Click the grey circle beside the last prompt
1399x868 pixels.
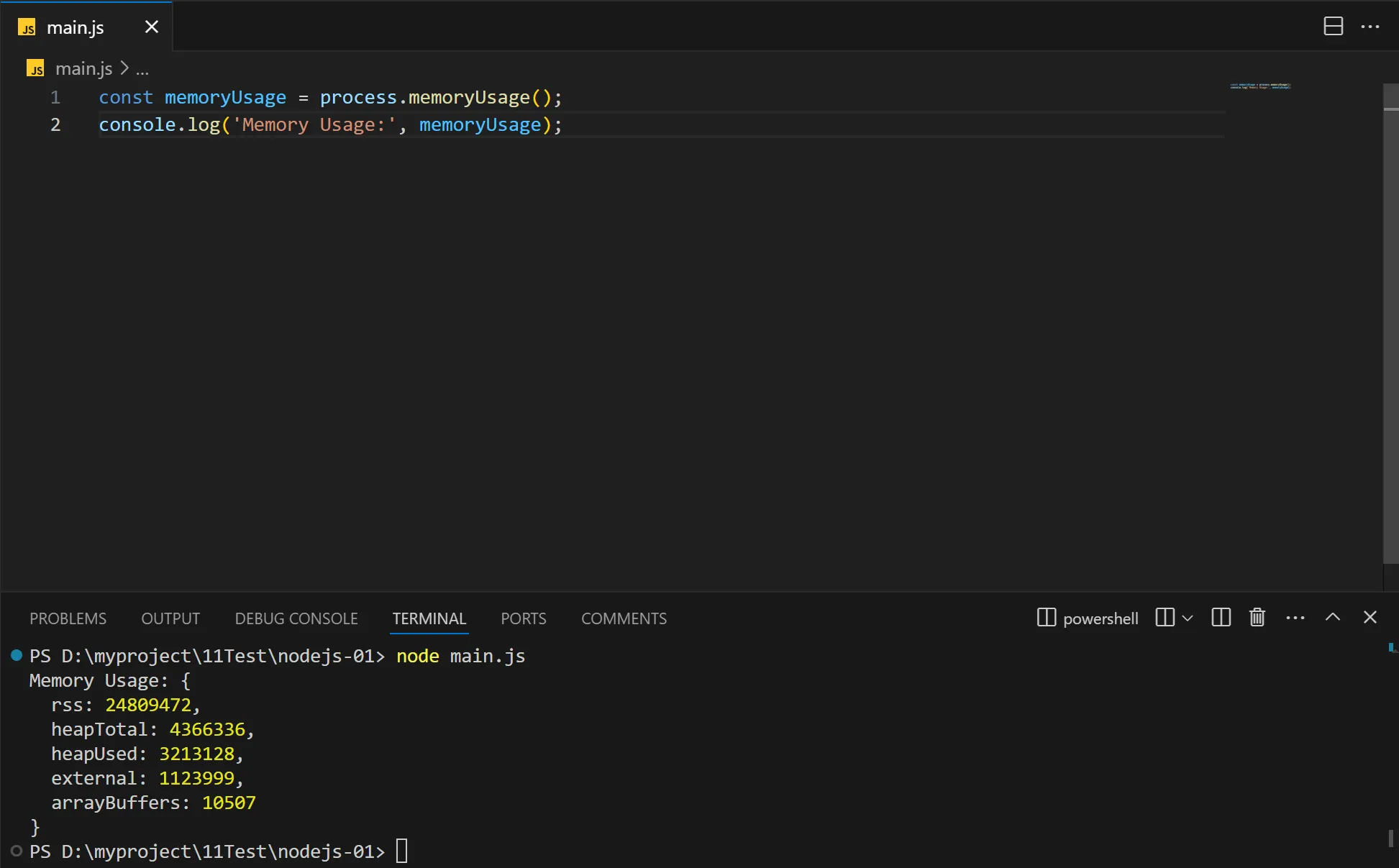[17, 851]
